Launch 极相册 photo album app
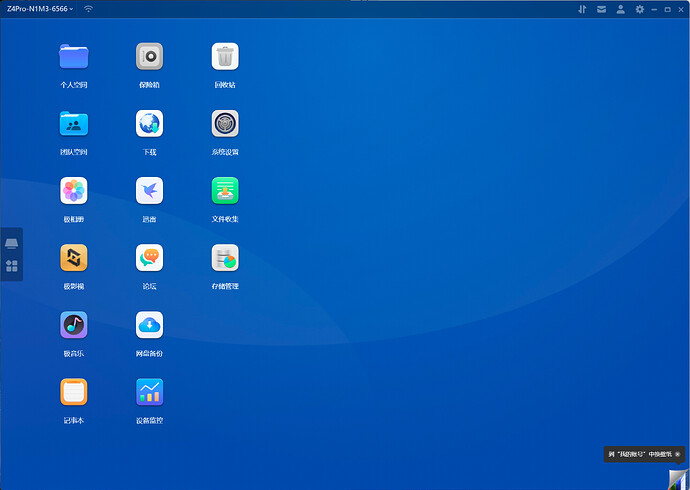690x490 pixels. click(74, 191)
